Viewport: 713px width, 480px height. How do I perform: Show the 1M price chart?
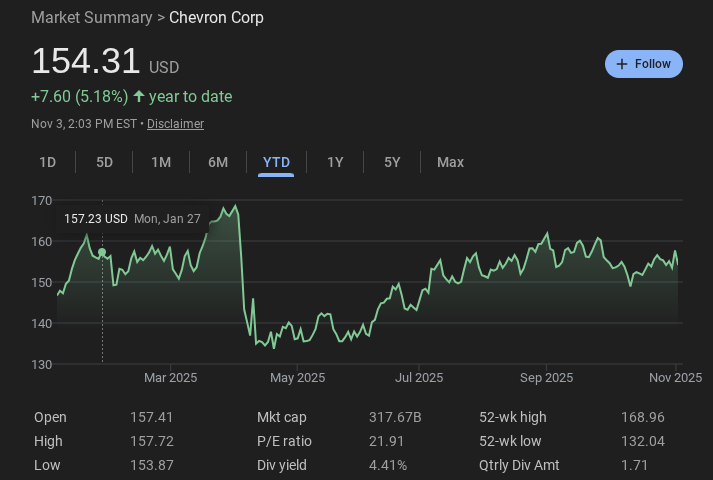(x=161, y=162)
